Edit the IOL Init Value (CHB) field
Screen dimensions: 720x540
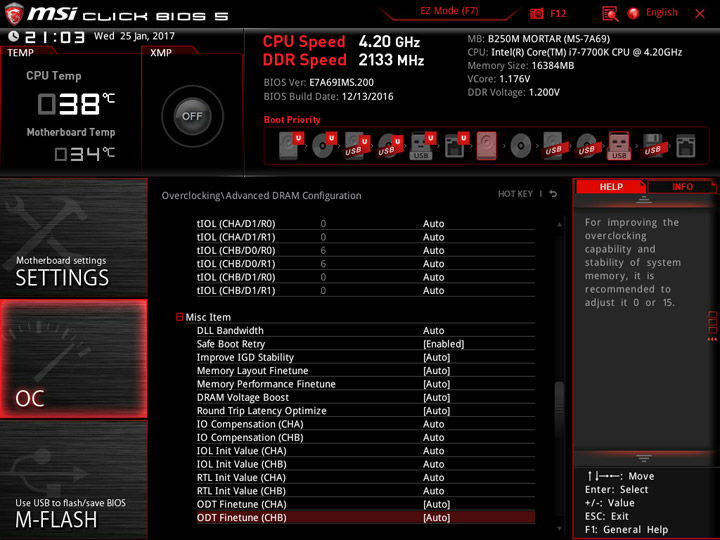(433, 464)
